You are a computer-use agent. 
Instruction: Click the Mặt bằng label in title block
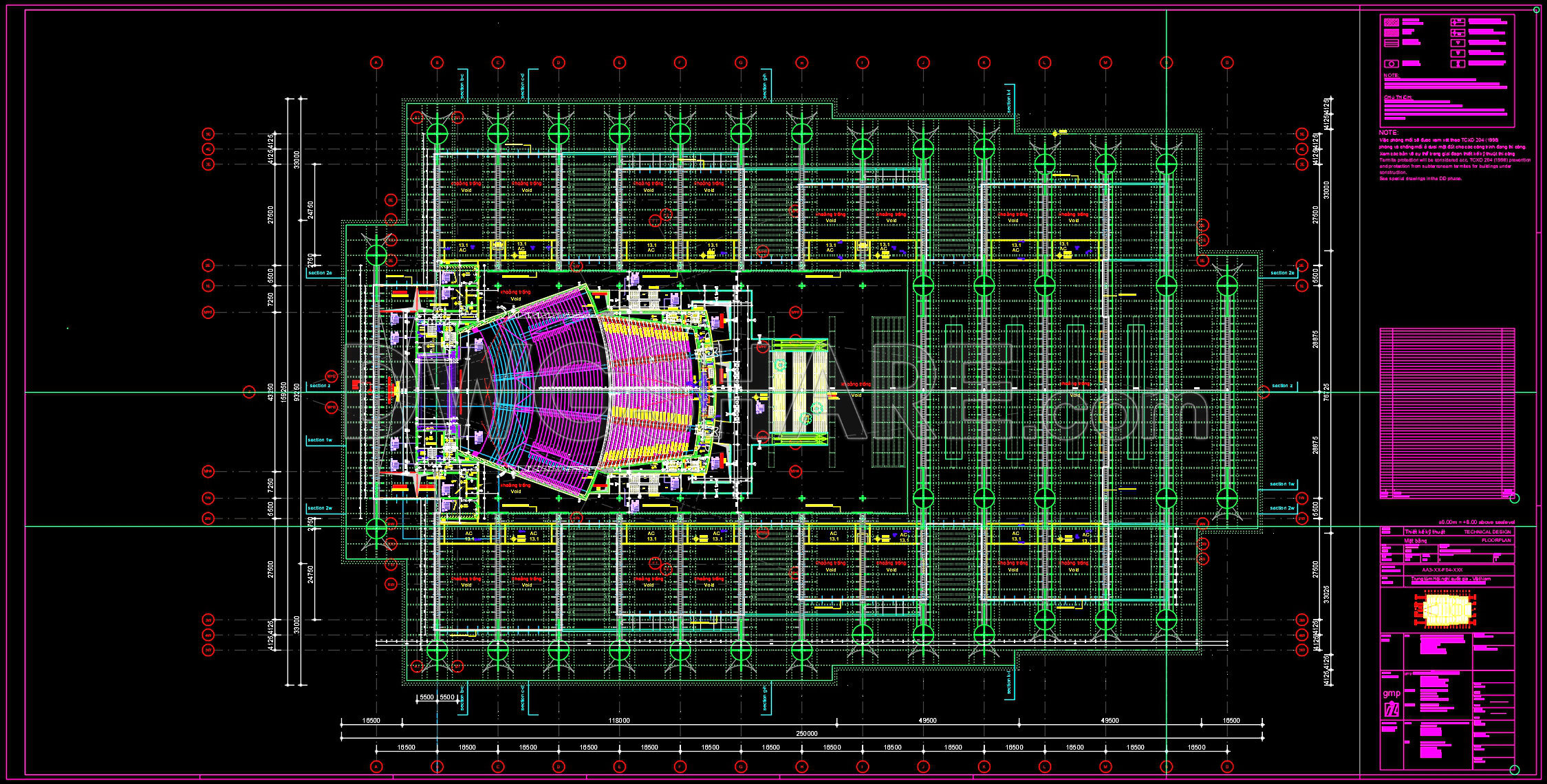[1416, 541]
